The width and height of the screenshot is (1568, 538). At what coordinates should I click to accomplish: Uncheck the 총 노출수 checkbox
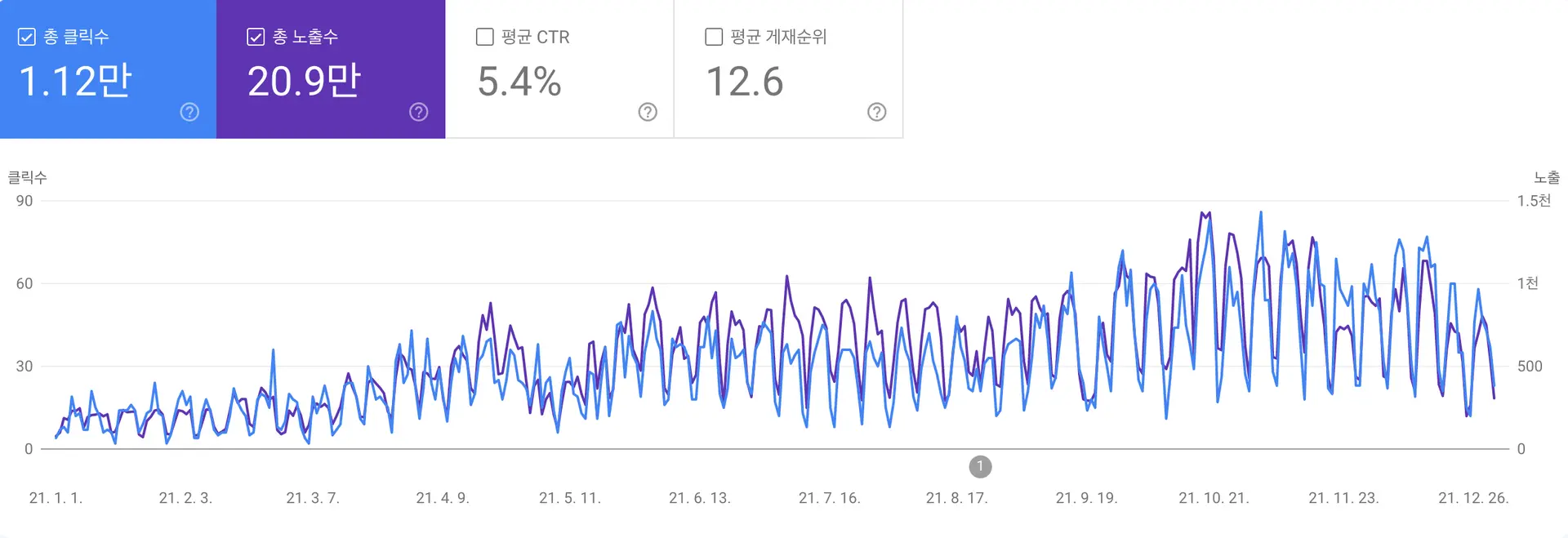[x=256, y=37]
